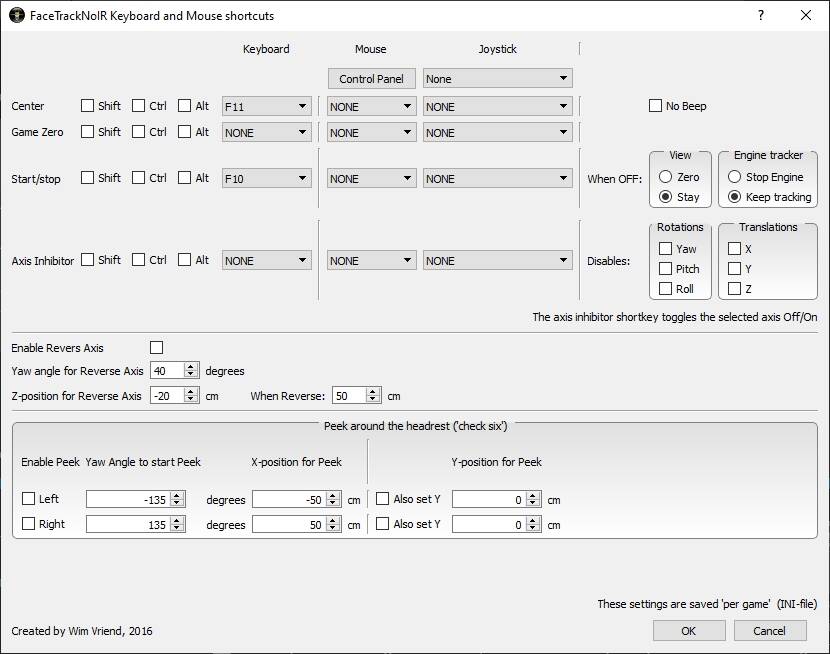Open the Start/stop mouse dropdown
The width and height of the screenshot is (830, 654).
(x=371, y=178)
